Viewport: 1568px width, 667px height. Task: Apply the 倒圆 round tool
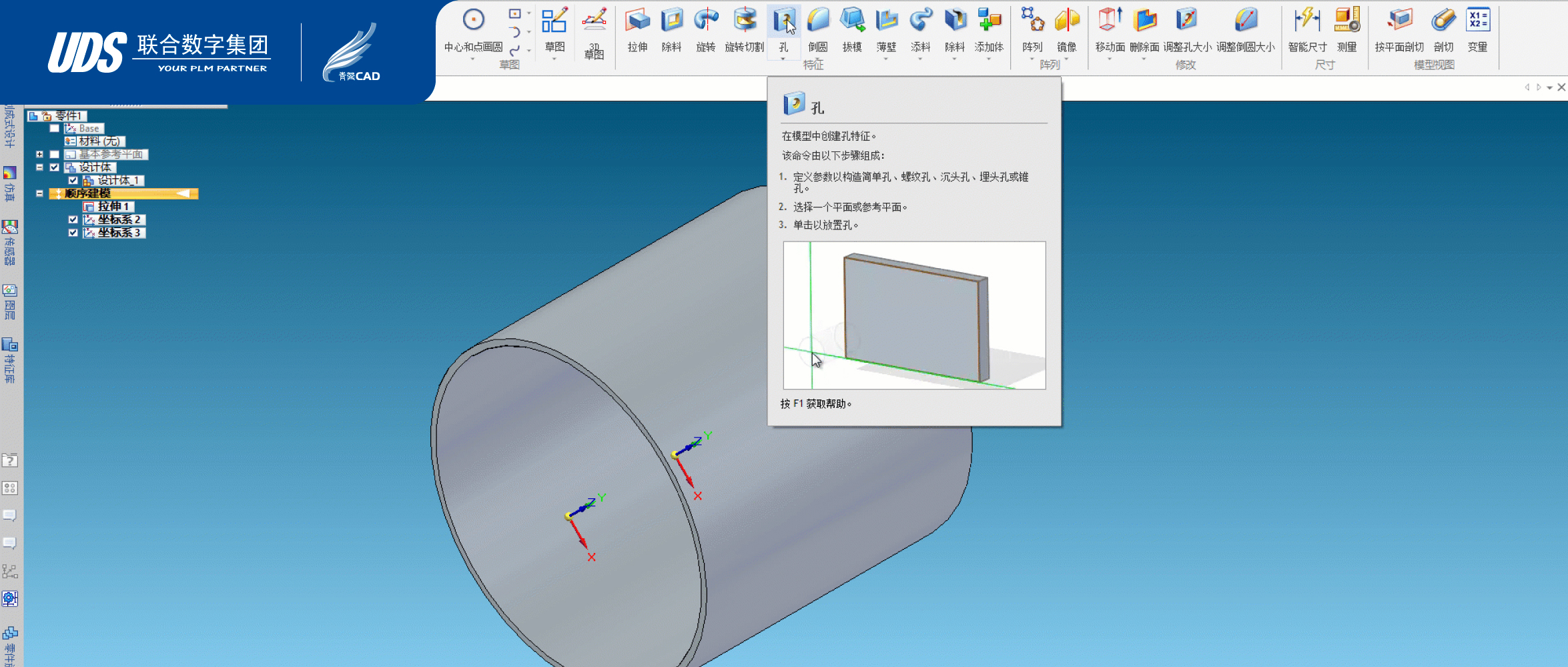click(x=817, y=29)
